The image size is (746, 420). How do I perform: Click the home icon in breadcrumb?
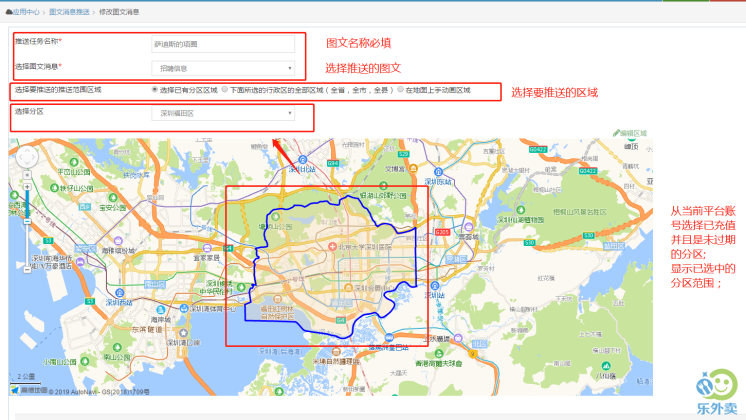tap(8, 9)
